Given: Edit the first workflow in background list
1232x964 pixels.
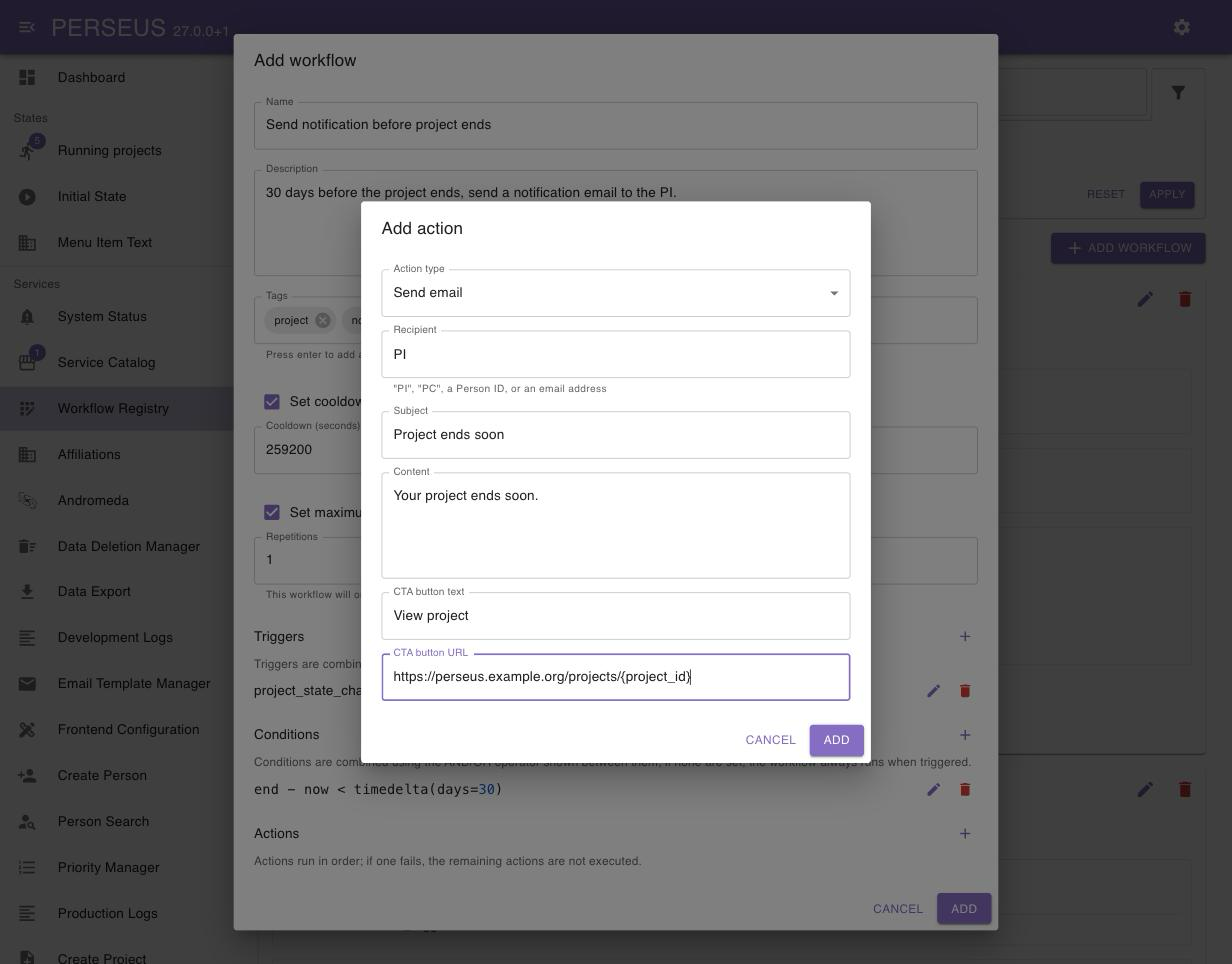Looking at the screenshot, I should [x=1145, y=299].
